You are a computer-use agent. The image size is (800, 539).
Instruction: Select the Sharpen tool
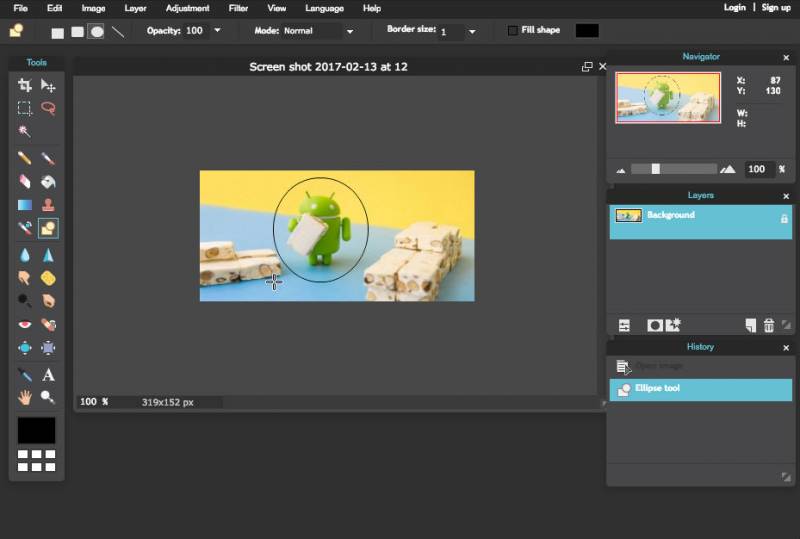48,255
